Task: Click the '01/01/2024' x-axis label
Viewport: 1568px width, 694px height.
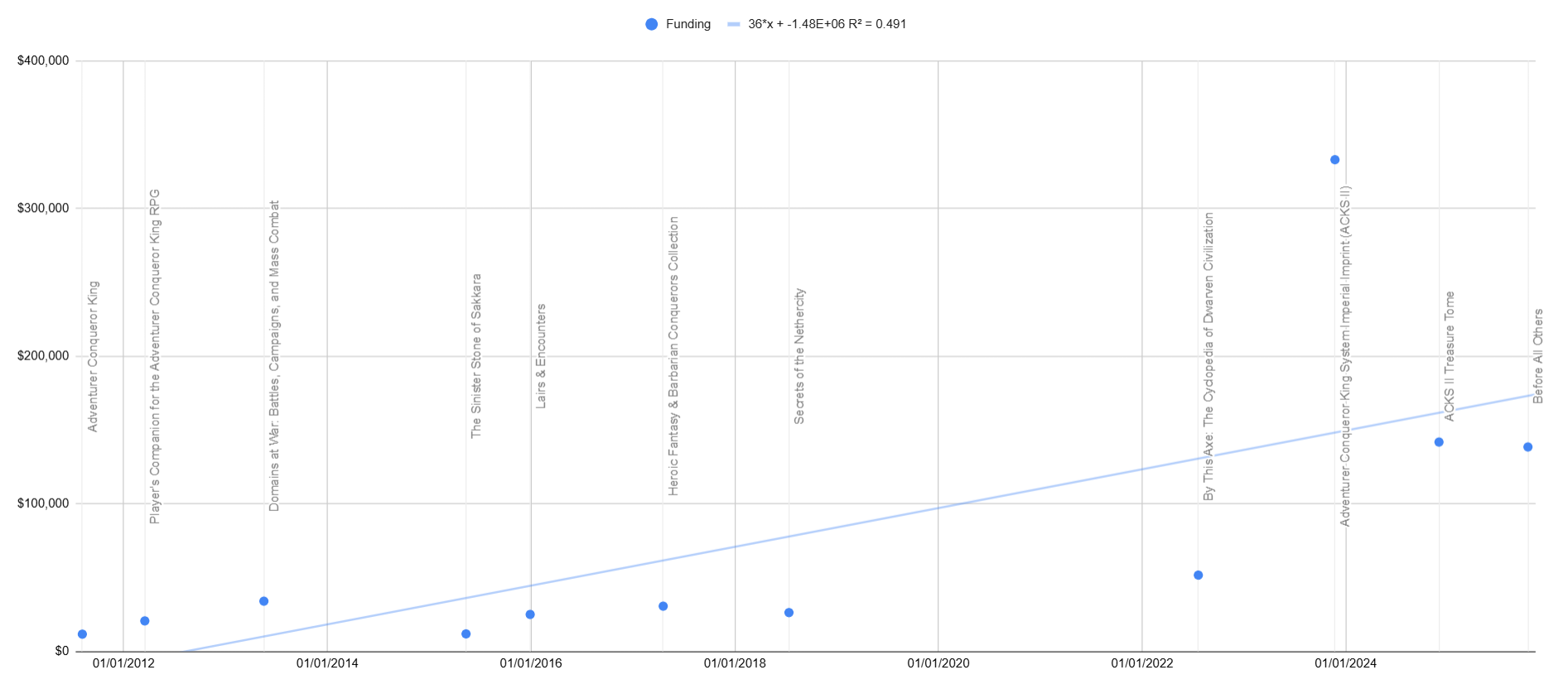Action: pos(1346,663)
